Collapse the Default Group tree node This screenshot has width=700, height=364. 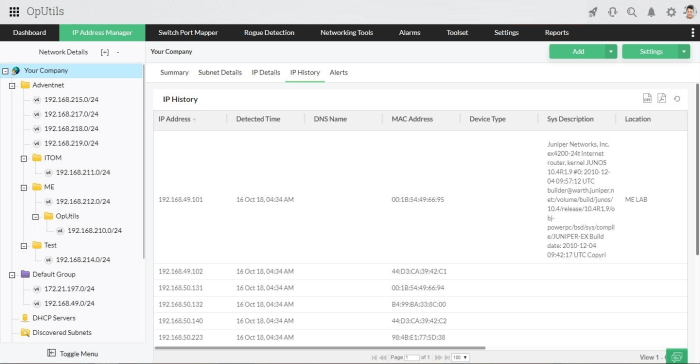pyautogui.click(x=12, y=275)
